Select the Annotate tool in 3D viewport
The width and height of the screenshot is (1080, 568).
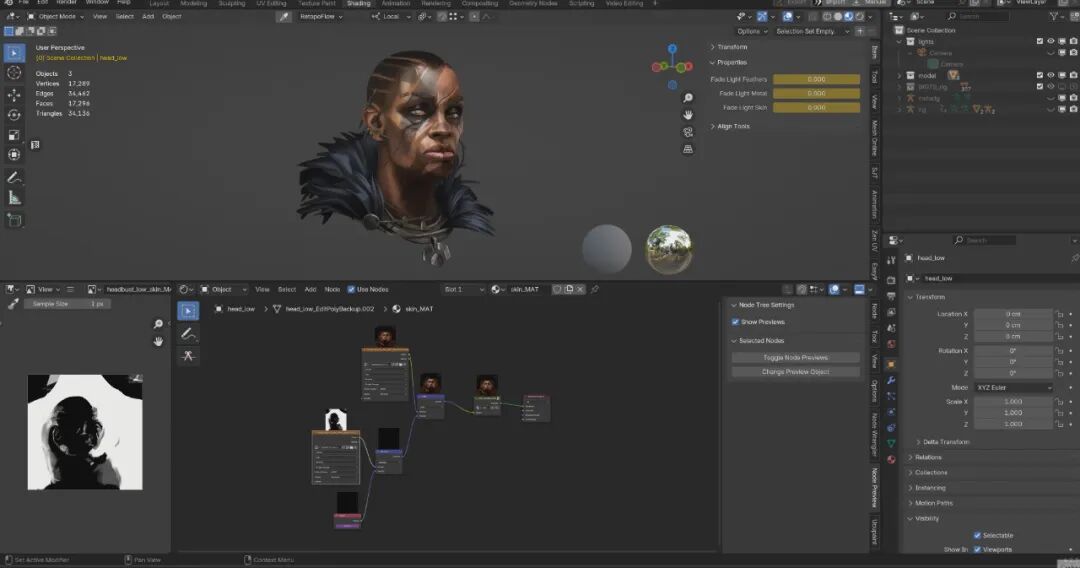tap(14, 178)
